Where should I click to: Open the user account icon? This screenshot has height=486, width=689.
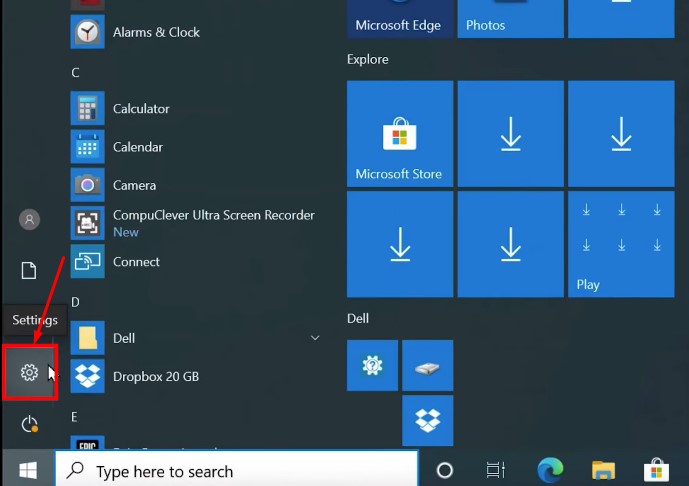coord(29,219)
